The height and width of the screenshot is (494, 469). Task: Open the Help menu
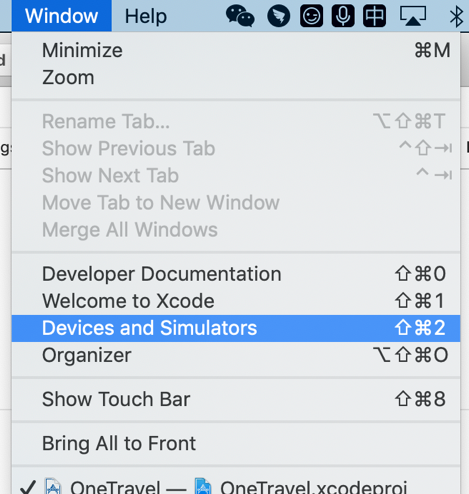coord(146,16)
